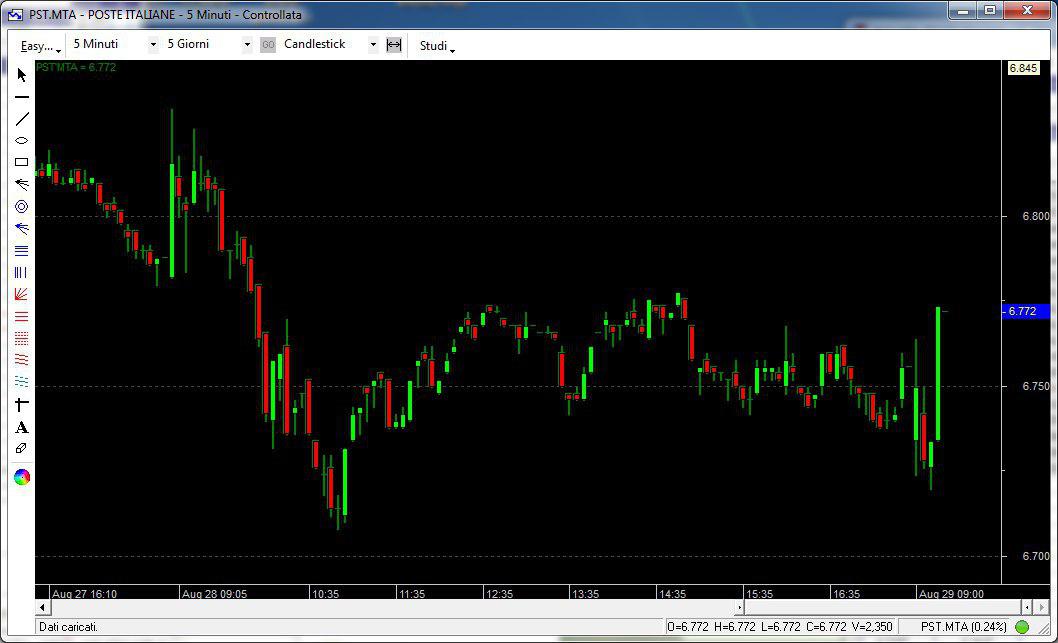
Task: Select the red solid horizontal lines tool
Action: [22, 316]
